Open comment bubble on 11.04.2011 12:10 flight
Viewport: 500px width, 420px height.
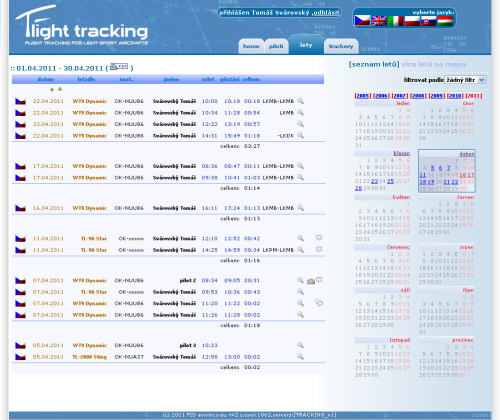tap(319, 238)
